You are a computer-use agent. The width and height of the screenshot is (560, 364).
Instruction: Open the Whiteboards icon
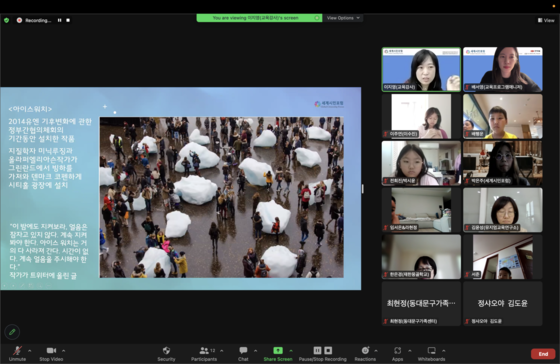(x=431, y=350)
